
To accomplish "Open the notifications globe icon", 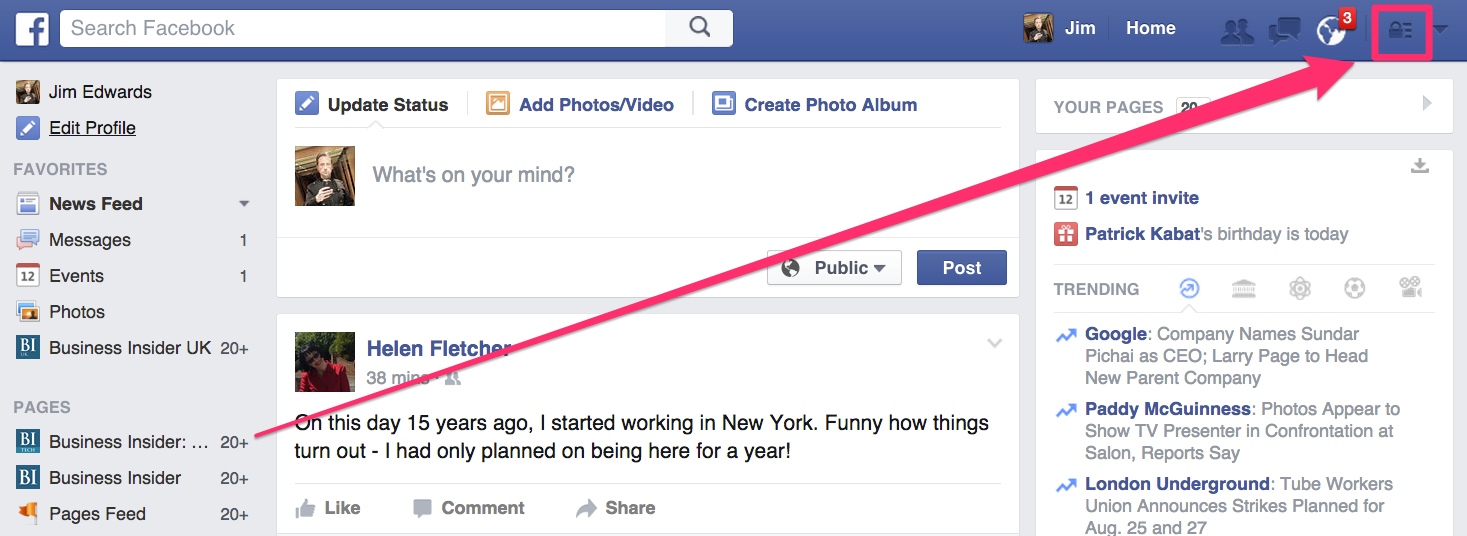I will pyautogui.click(x=1331, y=30).
